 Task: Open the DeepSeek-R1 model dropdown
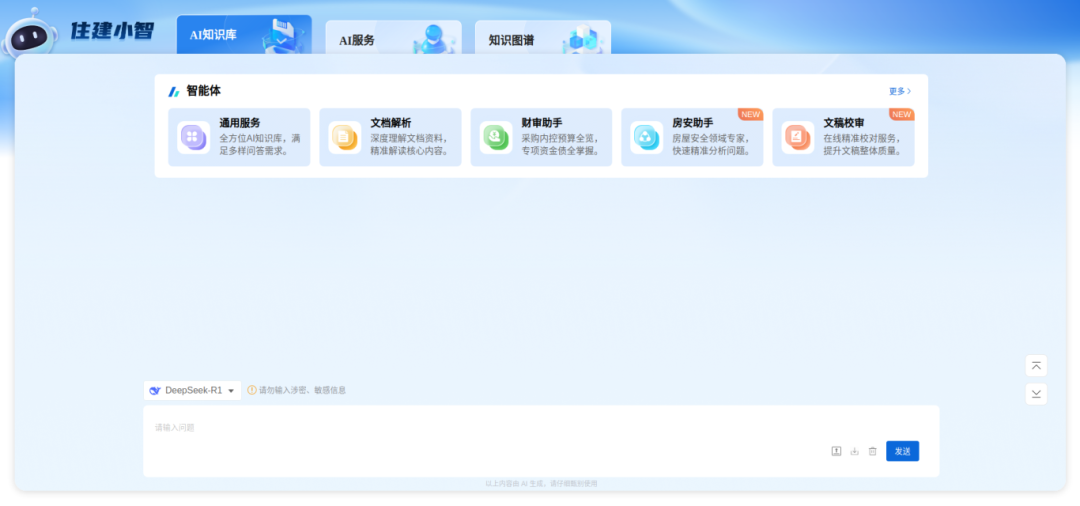click(192, 390)
